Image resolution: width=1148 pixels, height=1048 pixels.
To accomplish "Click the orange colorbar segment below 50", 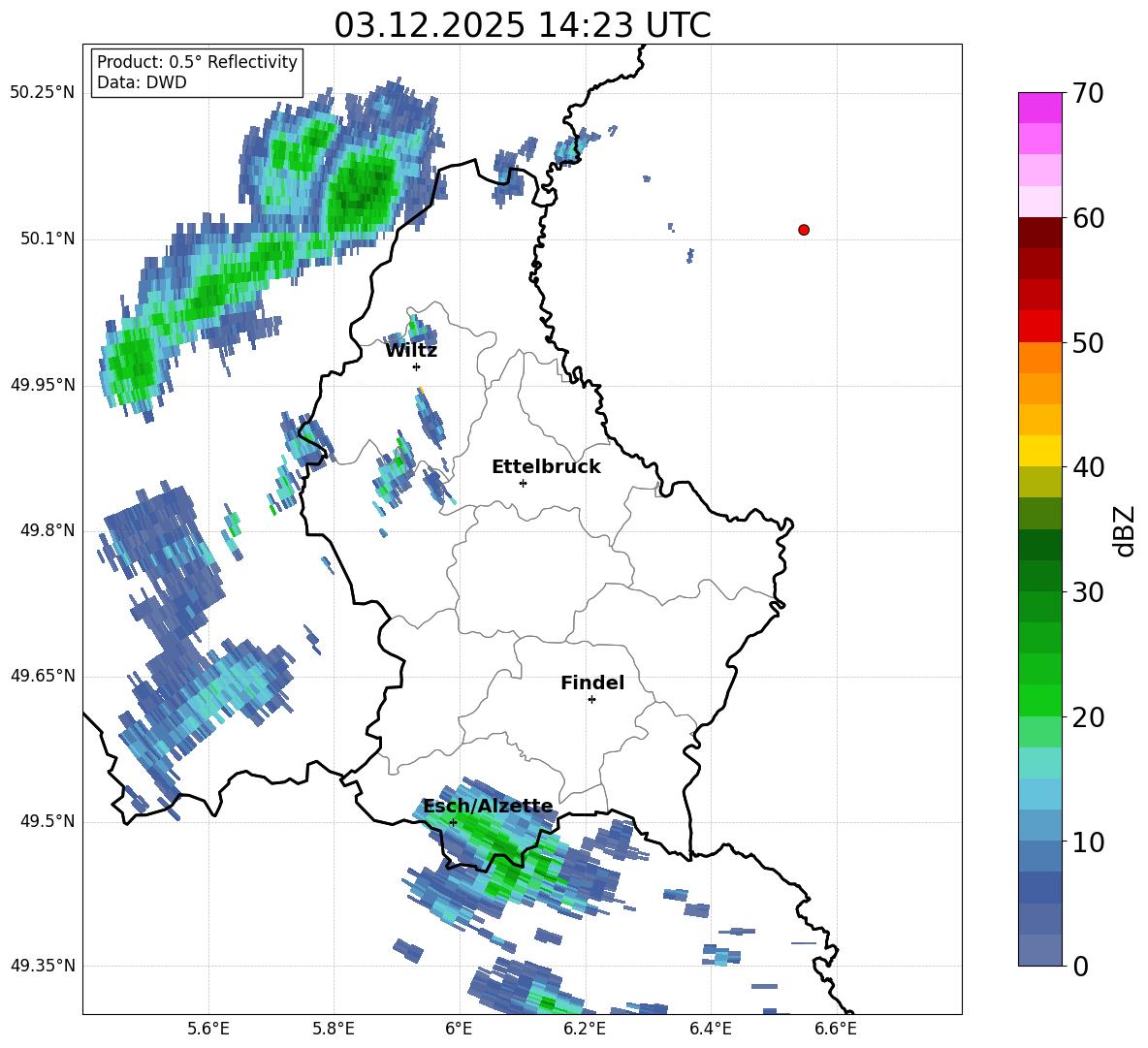I will coord(1039,358).
